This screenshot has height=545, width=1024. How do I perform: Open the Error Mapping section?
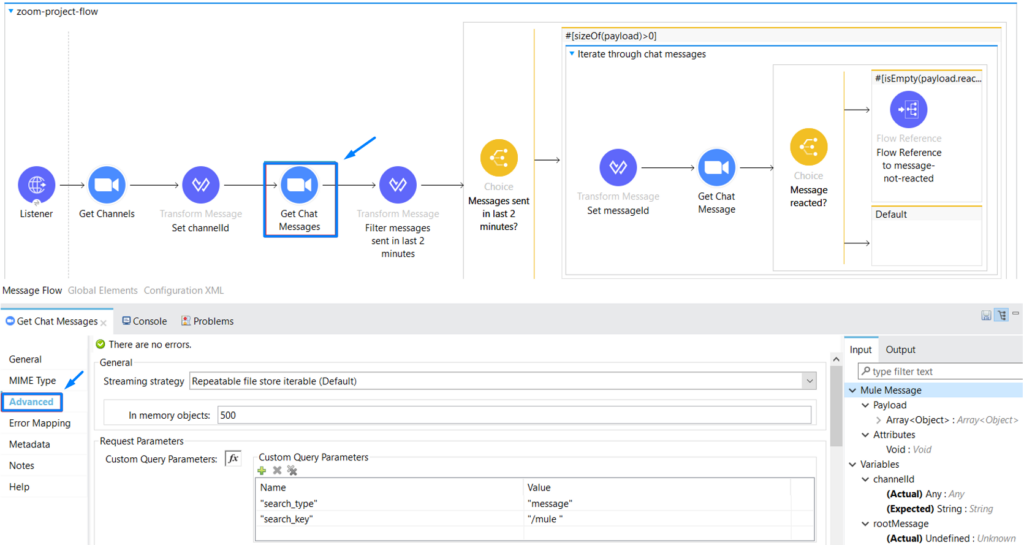[39, 423]
